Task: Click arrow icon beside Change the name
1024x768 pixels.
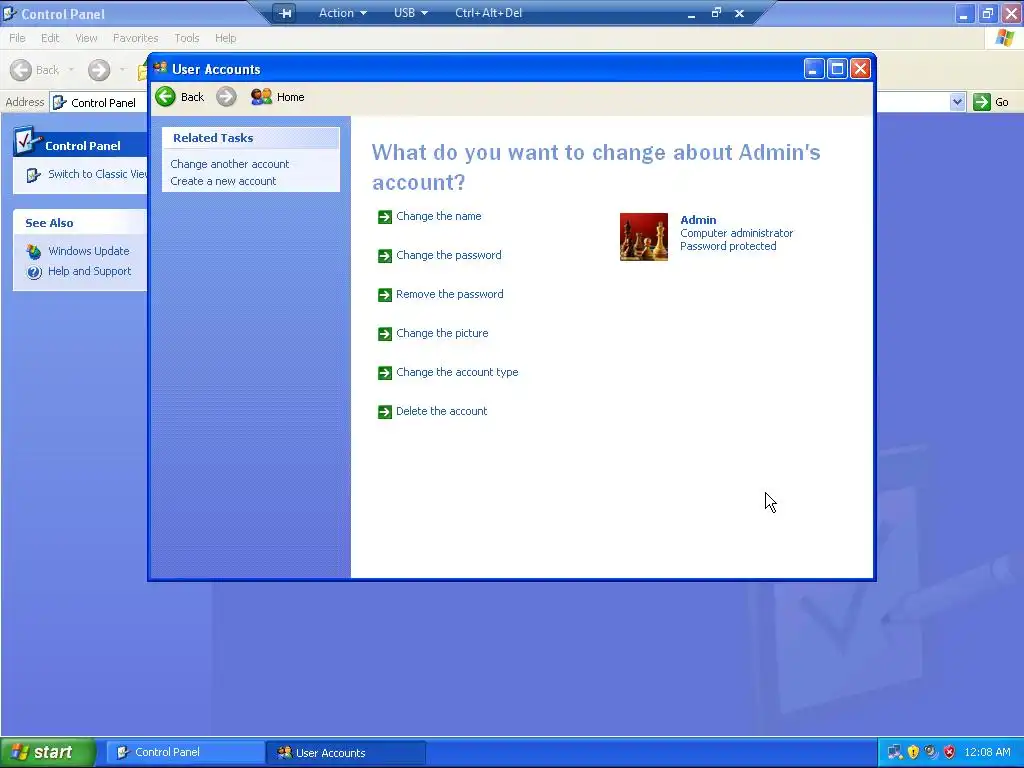Action: (385, 217)
